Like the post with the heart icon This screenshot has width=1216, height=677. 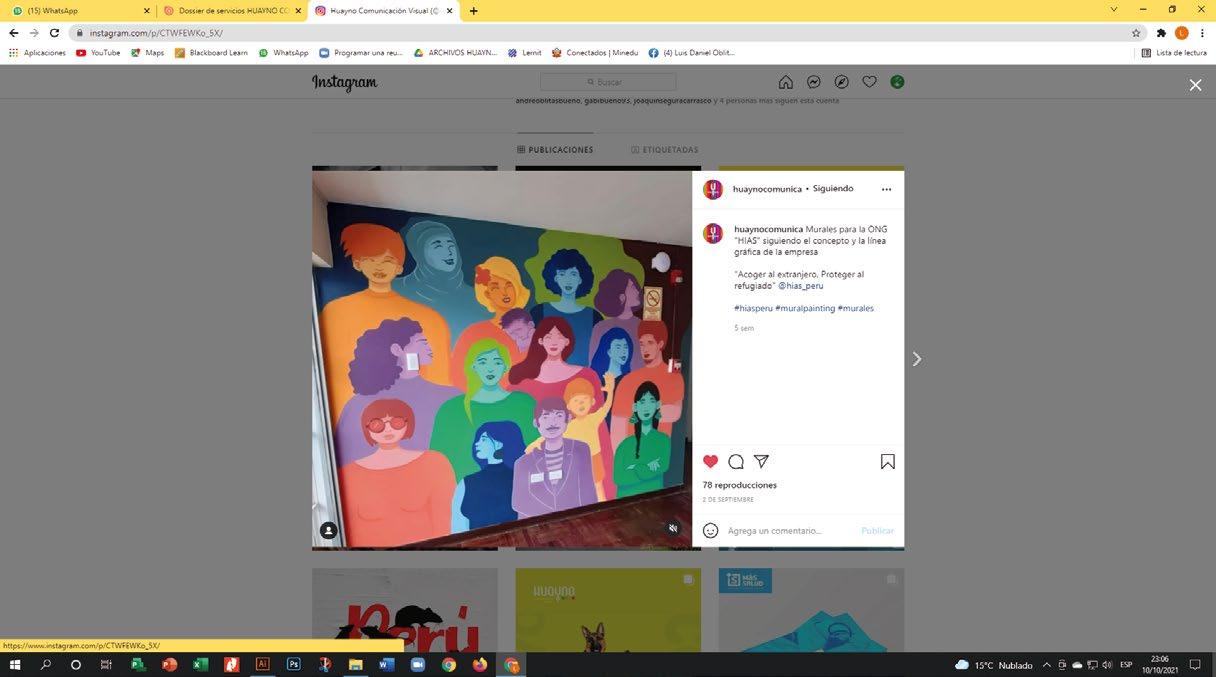(x=710, y=461)
